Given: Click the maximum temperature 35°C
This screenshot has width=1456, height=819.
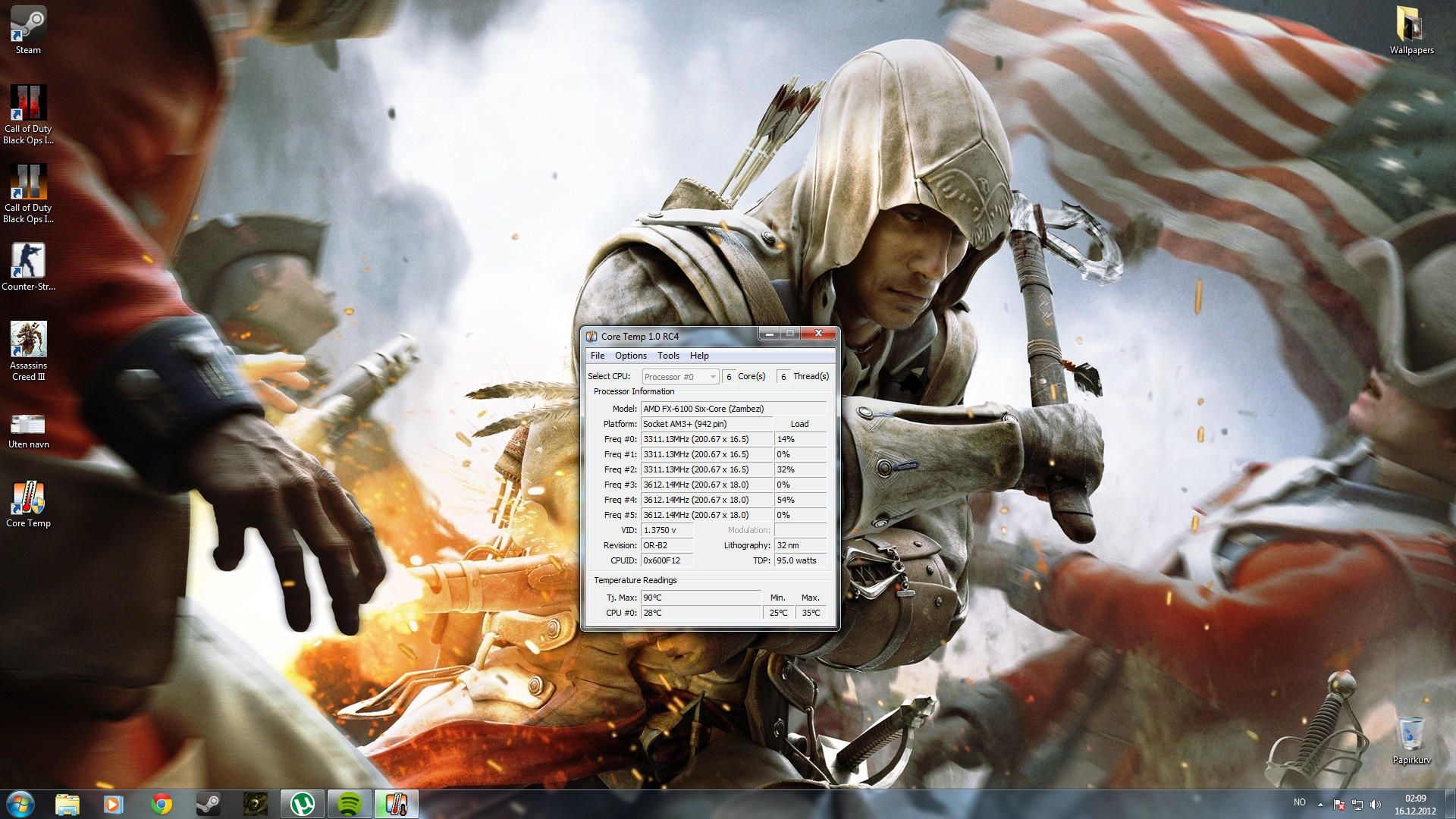Looking at the screenshot, I should pos(811,613).
